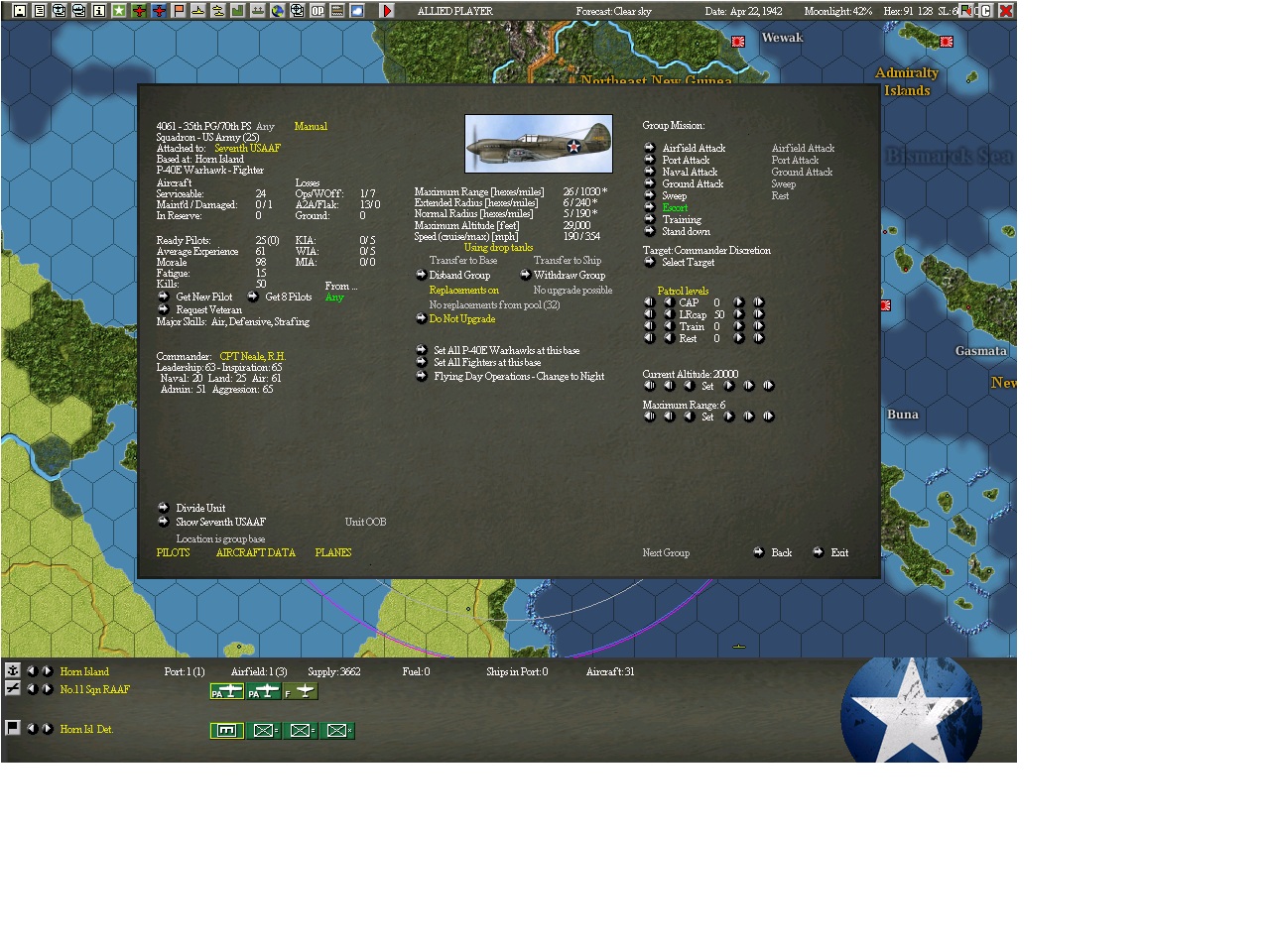The image size is (1270, 952).
Task: Click 'Select Target'
Action: (649, 262)
